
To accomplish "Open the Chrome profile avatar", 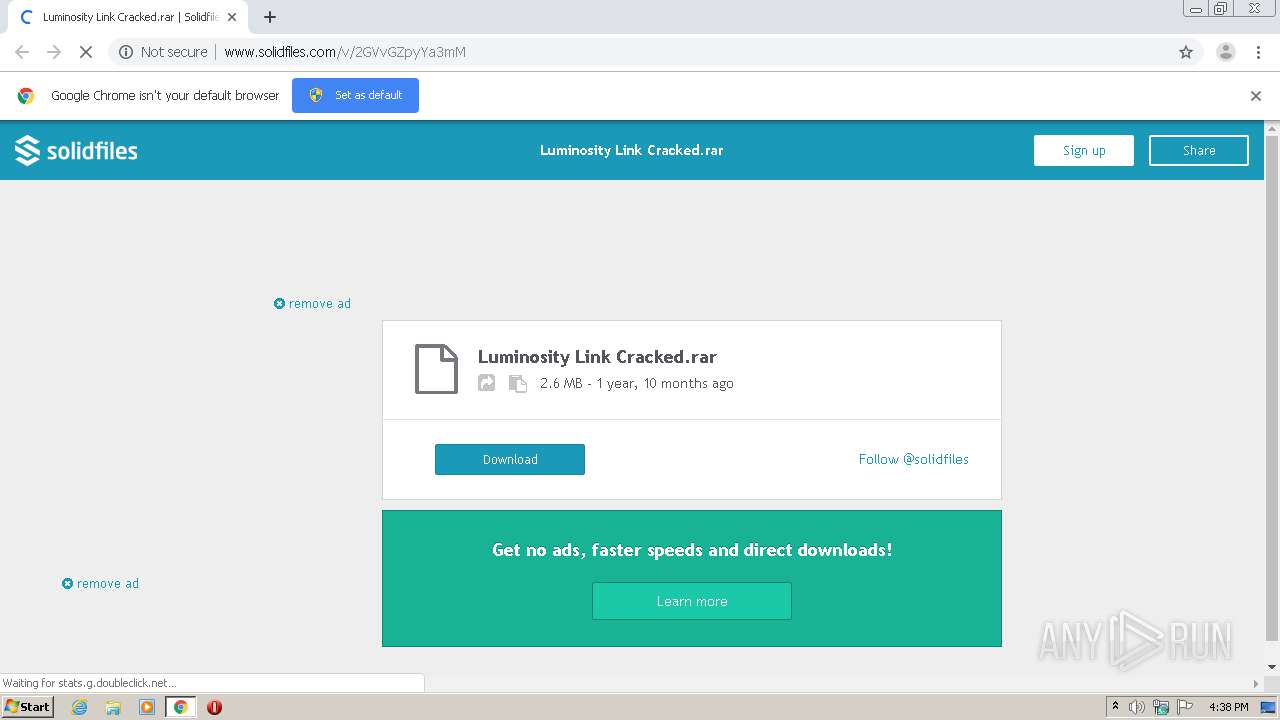I will click(x=1226, y=52).
